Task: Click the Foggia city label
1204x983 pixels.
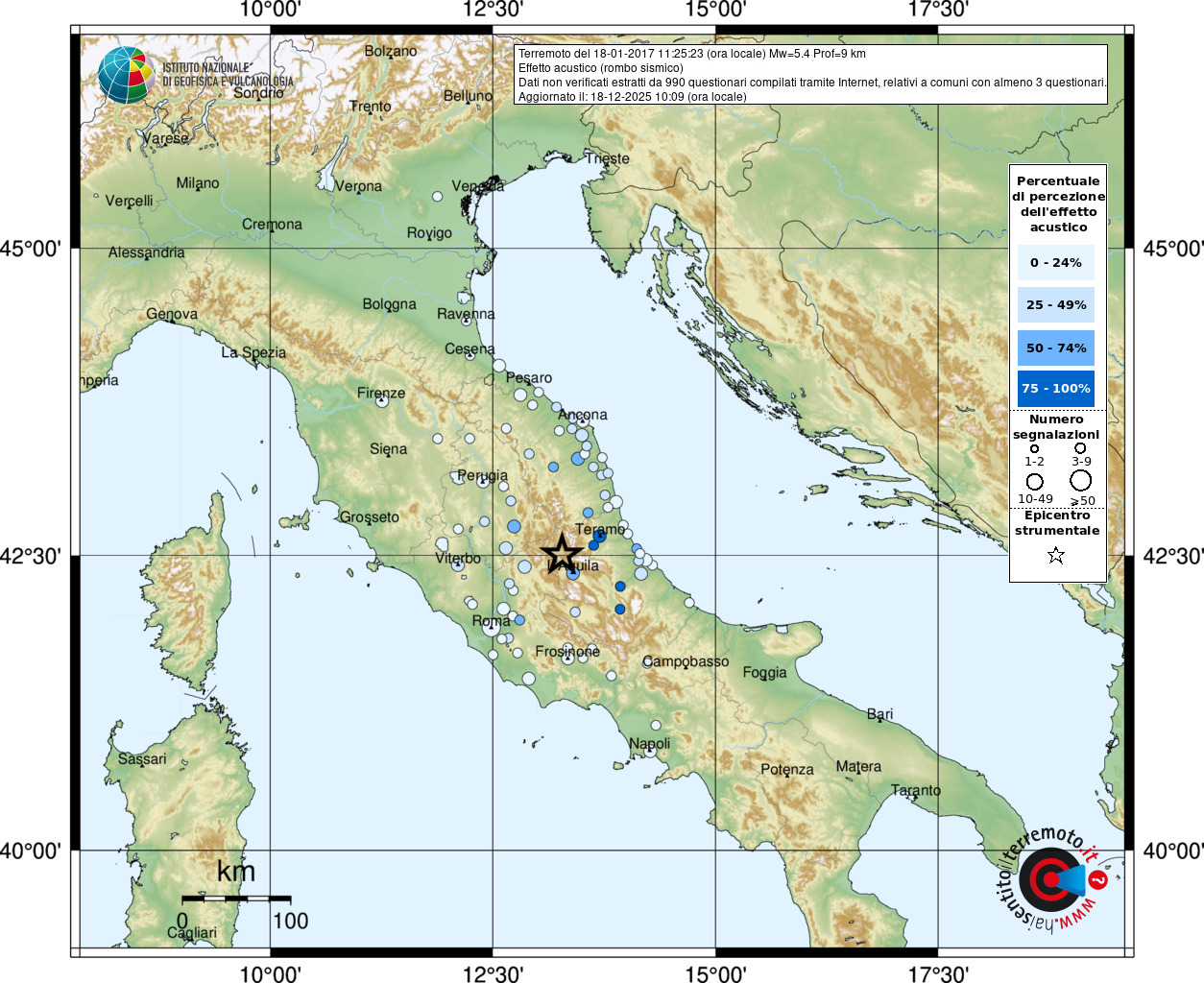Action: coord(764,673)
